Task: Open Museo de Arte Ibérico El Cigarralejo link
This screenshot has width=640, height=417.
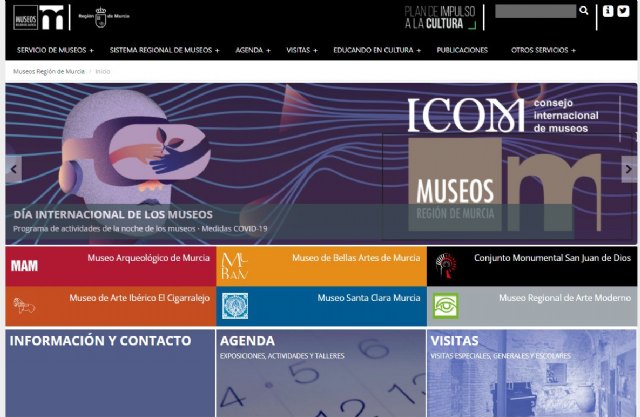Action: (140, 298)
